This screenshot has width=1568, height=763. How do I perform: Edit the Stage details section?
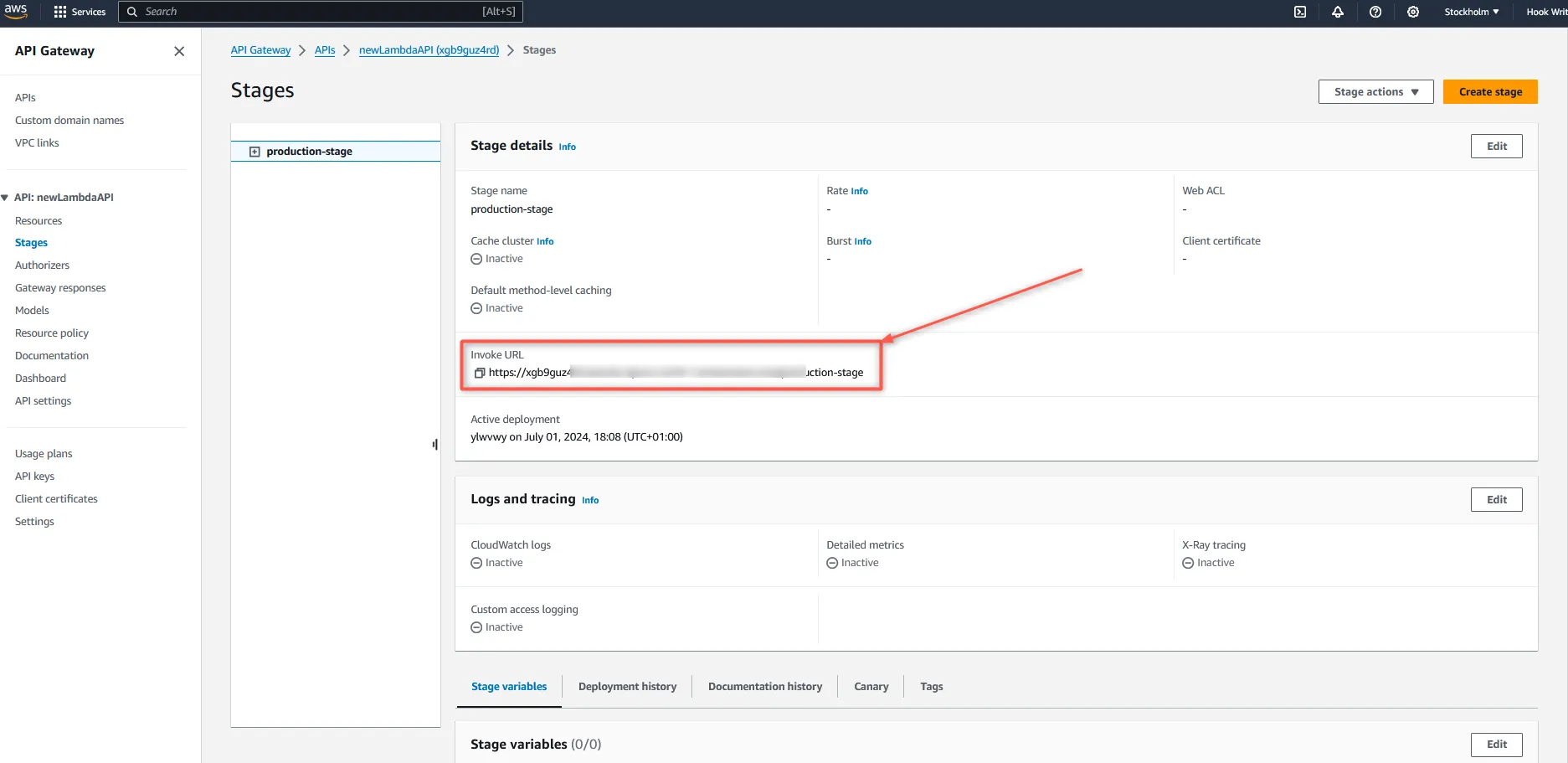point(1497,147)
